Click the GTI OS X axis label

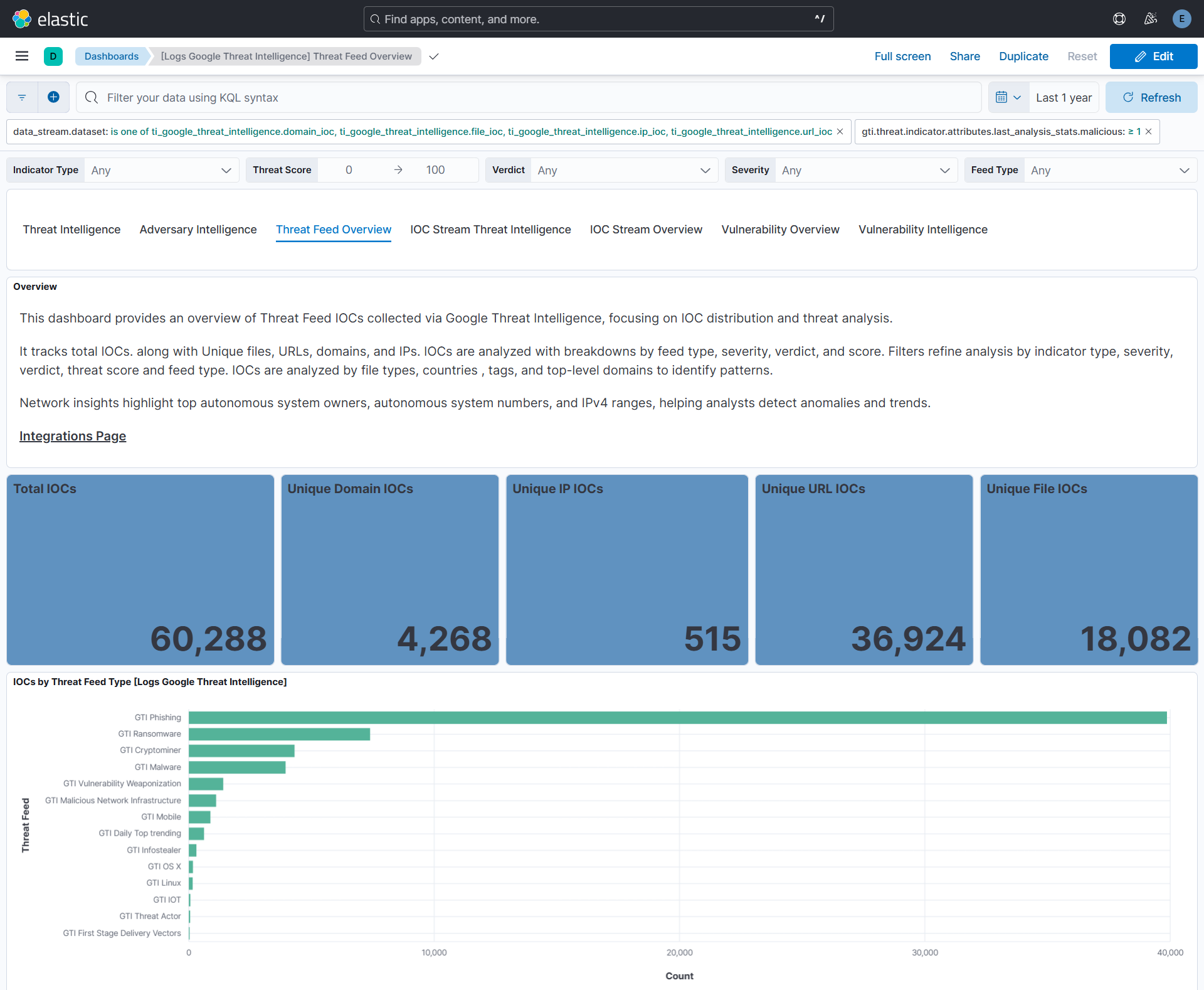coord(164,866)
